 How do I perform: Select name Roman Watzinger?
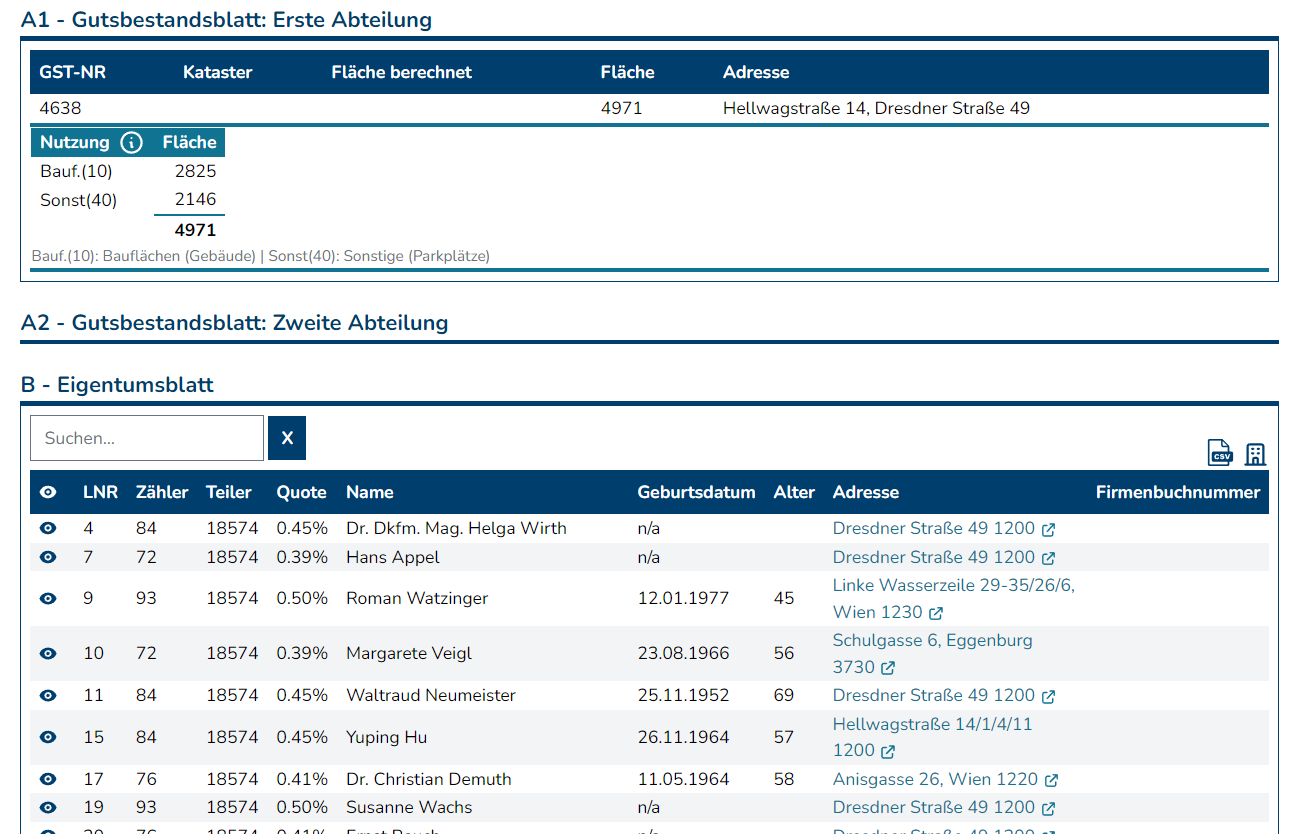pos(417,598)
